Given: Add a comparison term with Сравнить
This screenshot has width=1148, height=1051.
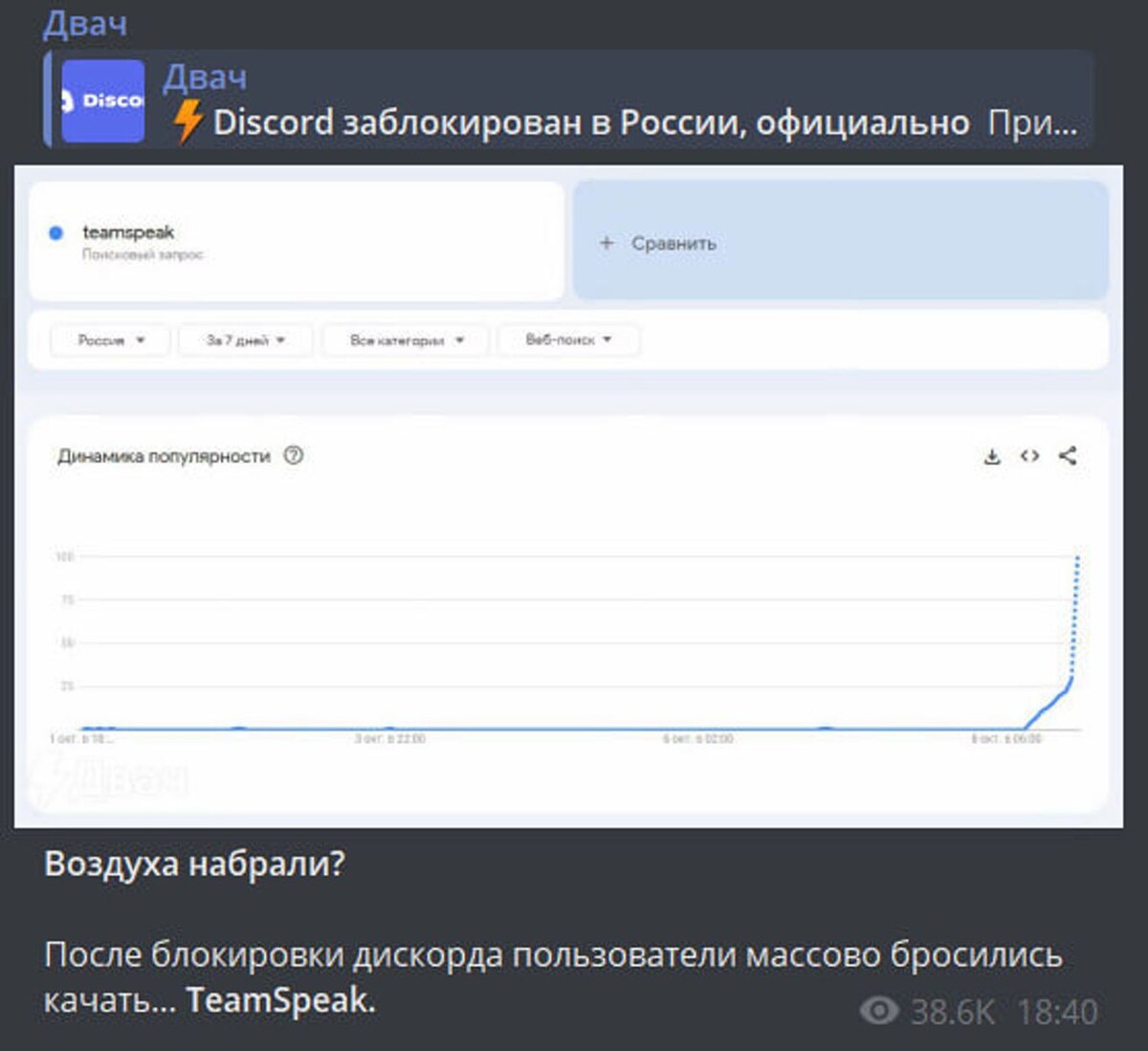Looking at the screenshot, I should point(840,242).
